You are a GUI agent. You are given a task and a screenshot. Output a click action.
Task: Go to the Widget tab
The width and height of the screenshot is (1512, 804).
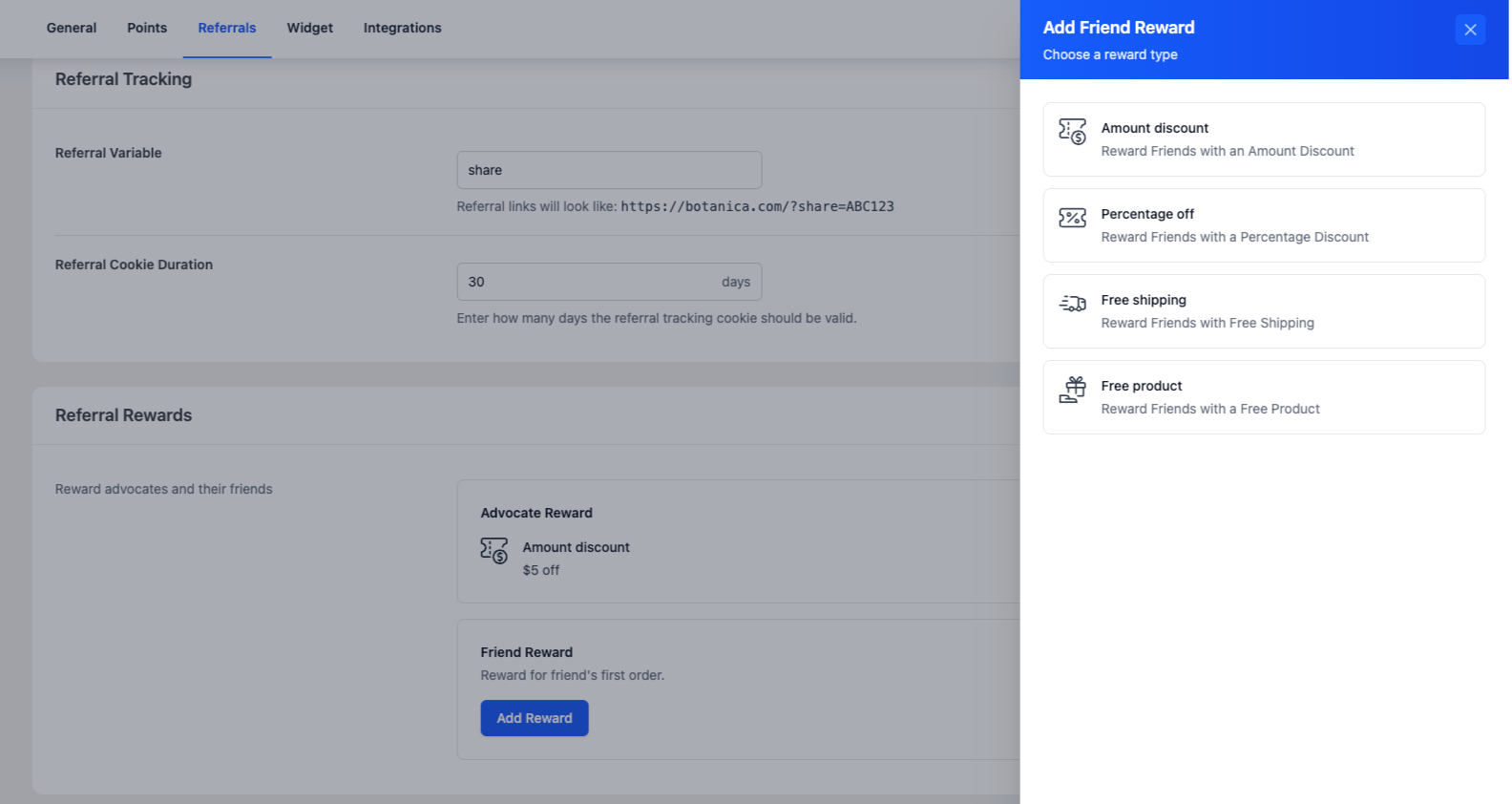point(310,28)
